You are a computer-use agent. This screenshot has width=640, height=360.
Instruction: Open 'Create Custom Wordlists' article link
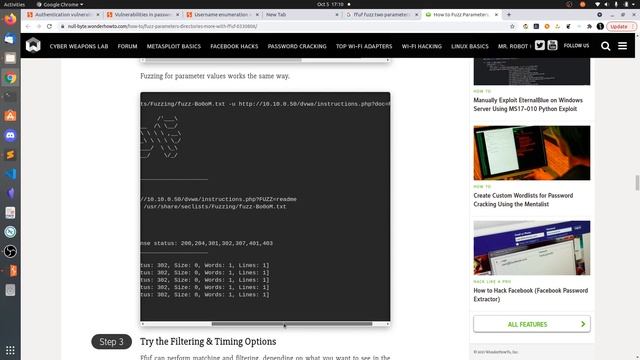coord(523,200)
